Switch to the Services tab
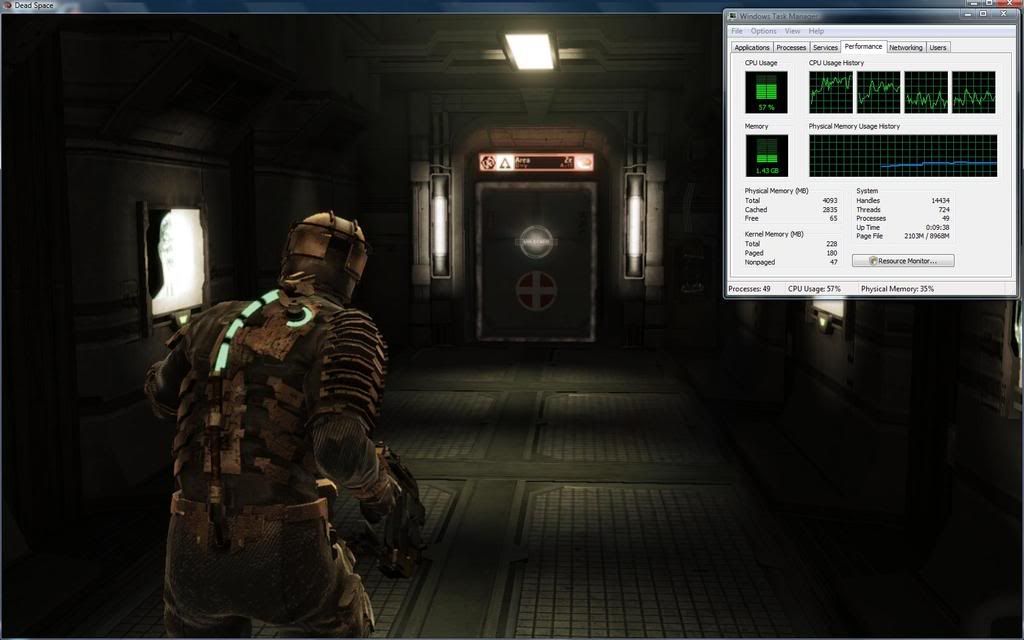 pyautogui.click(x=825, y=48)
